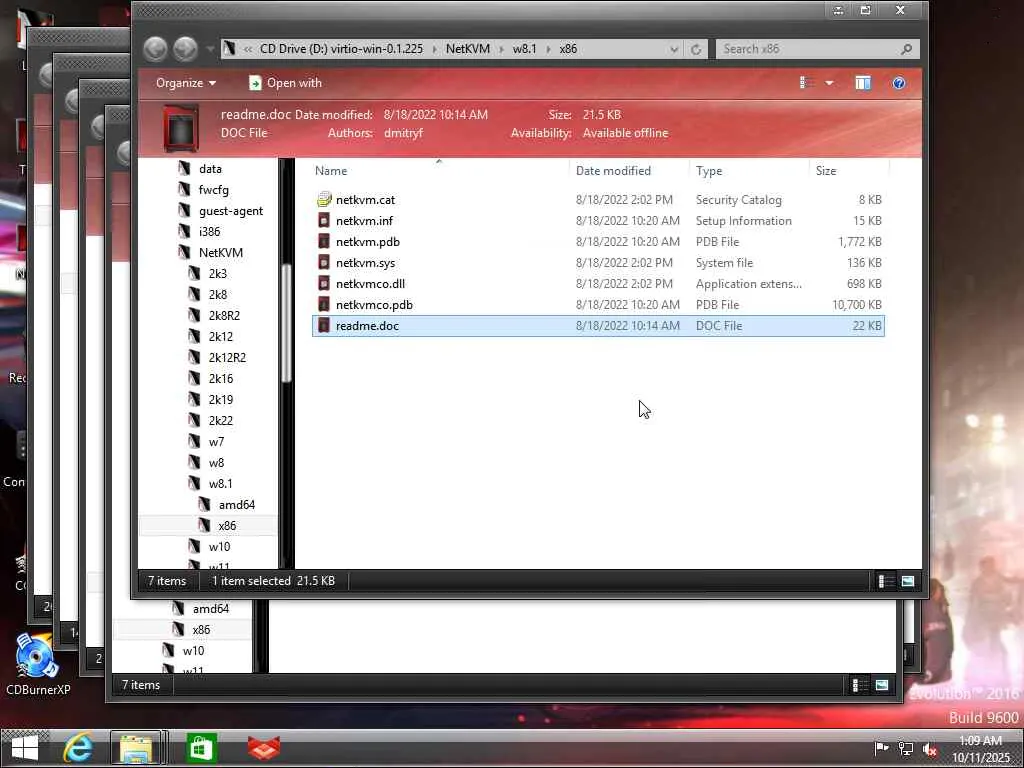The height and width of the screenshot is (768, 1024).
Task: Sort by Size column header
Action: 849,170
